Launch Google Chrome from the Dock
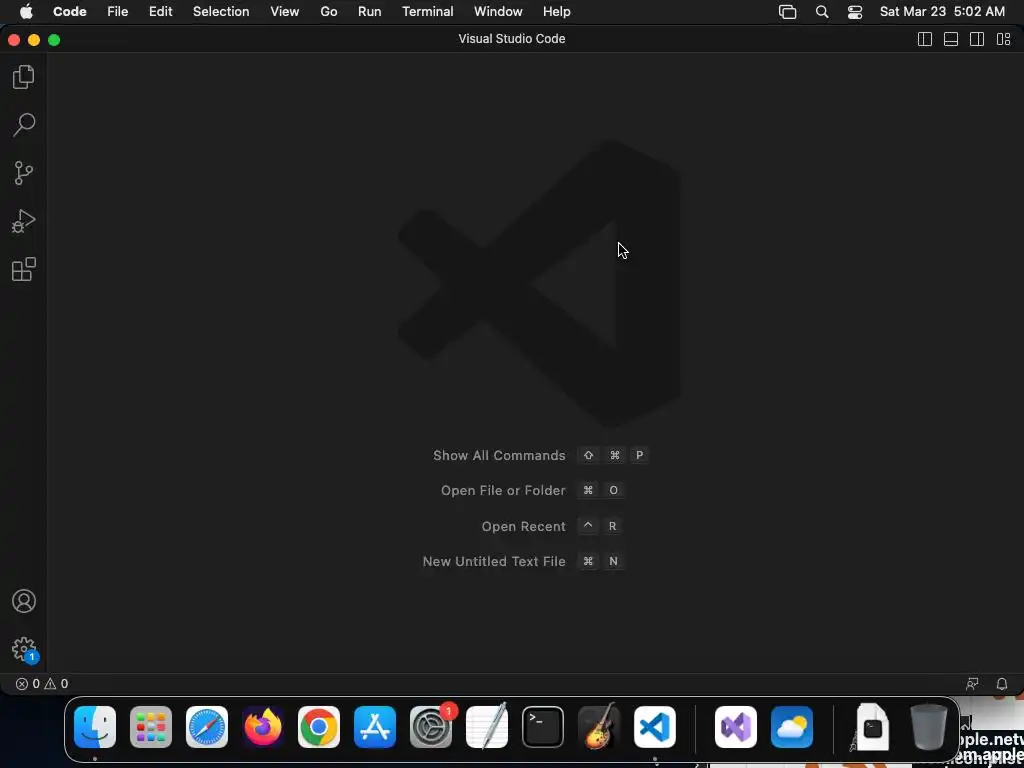The height and width of the screenshot is (768, 1024). pos(319,727)
